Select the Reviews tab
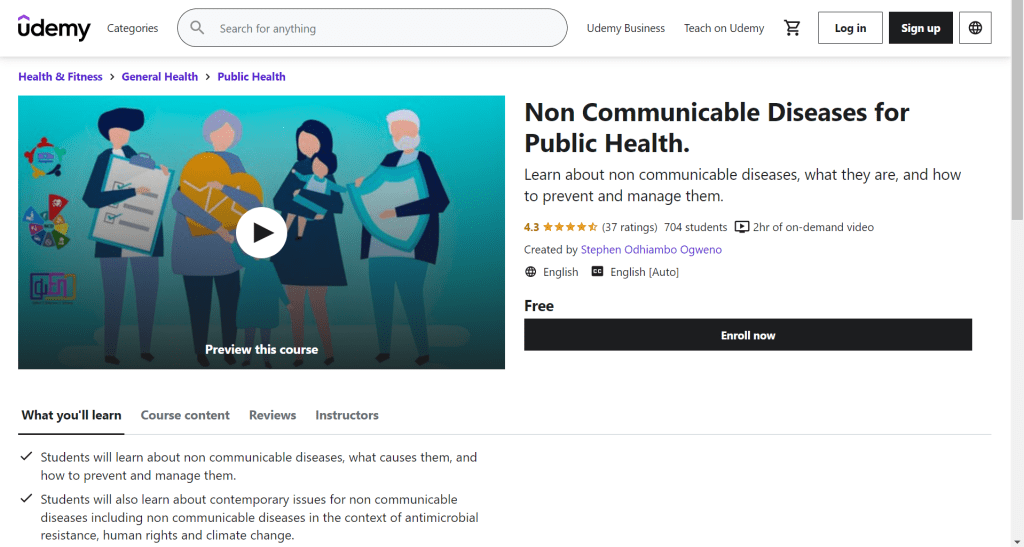Image resolution: width=1024 pixels, height=547 pixels. pos(272,415)
